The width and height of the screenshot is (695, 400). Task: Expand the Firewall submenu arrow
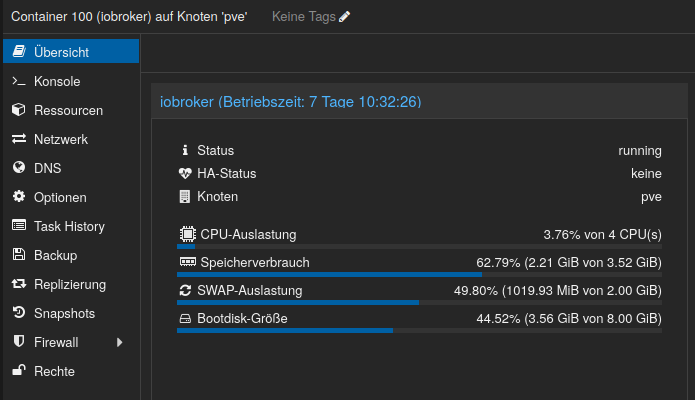120,342
